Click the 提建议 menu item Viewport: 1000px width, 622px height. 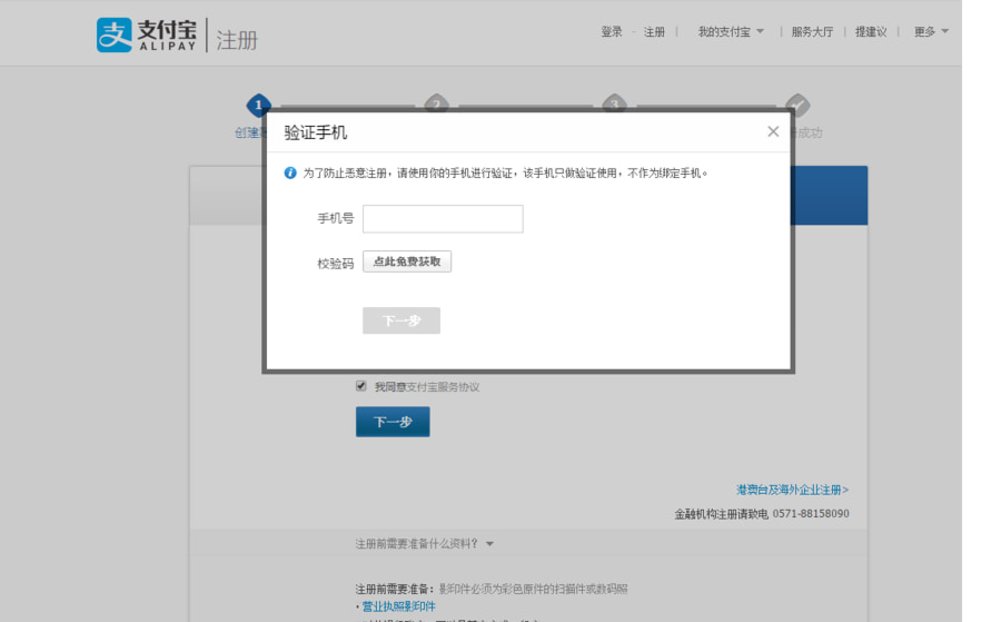coord(873,32)
